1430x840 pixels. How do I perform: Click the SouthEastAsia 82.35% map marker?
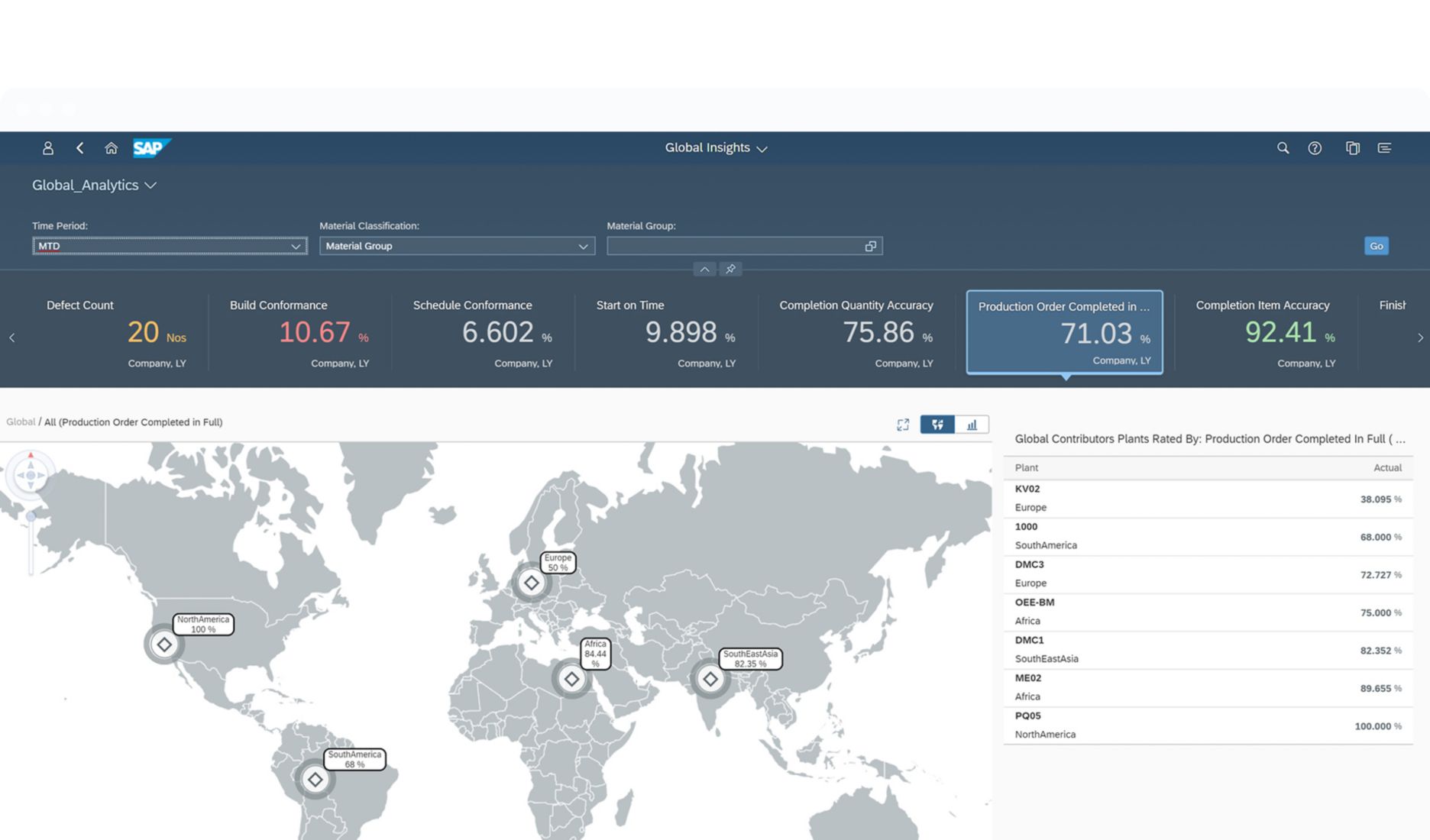(x=710, y=678)
